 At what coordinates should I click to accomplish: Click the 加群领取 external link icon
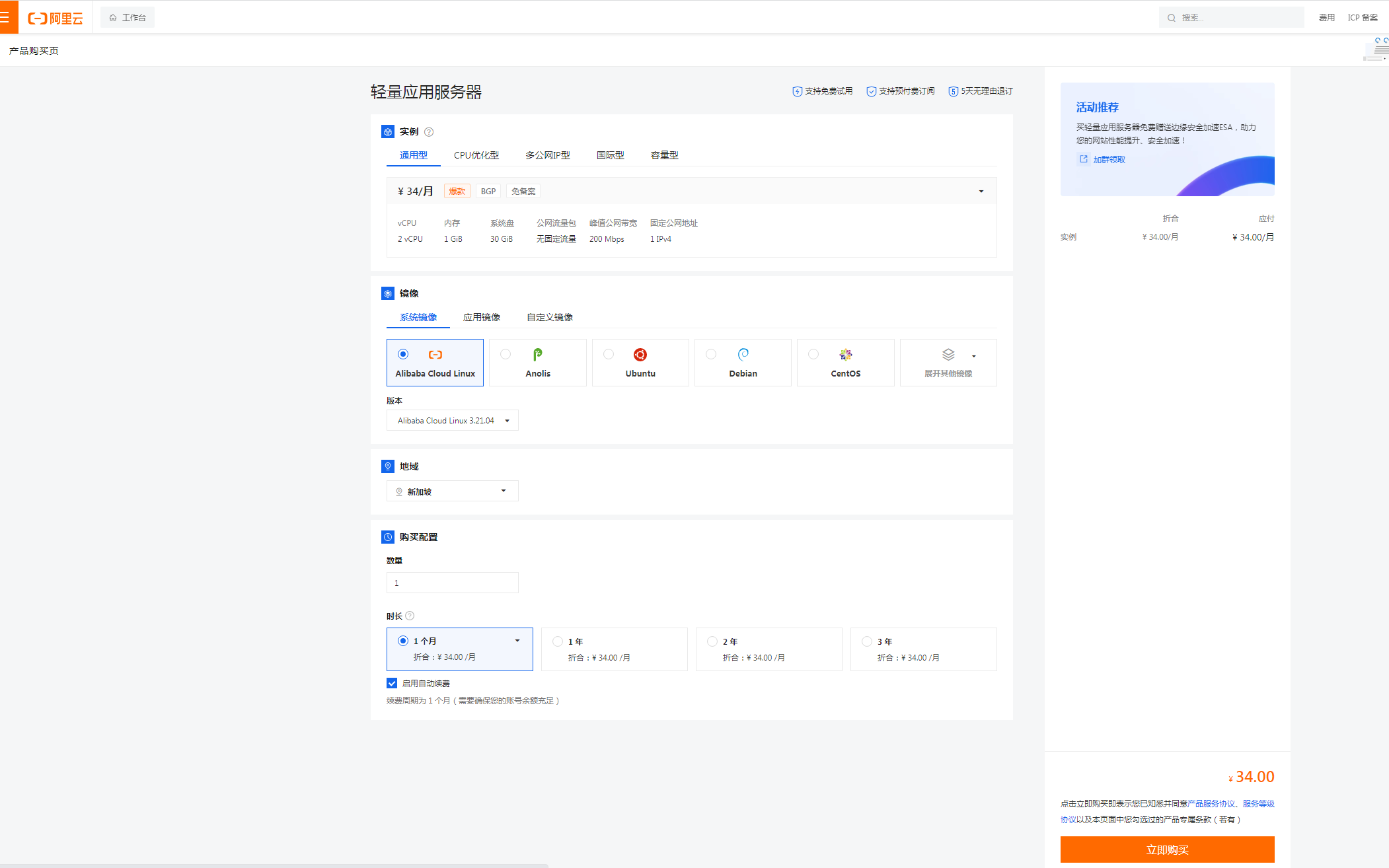1084,159
